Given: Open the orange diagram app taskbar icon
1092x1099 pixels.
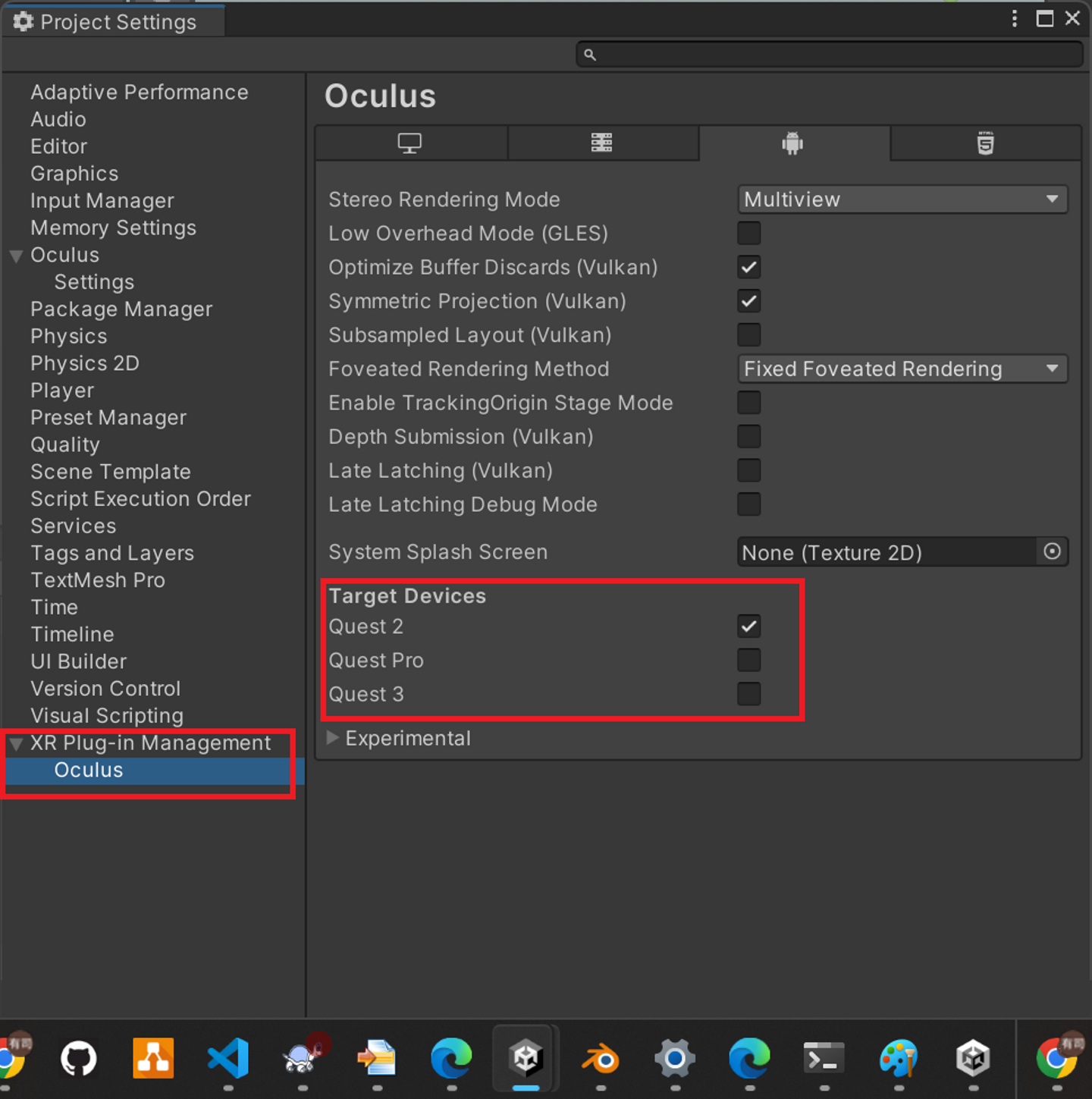Looking at the screenshot, I should (153, 1058).
